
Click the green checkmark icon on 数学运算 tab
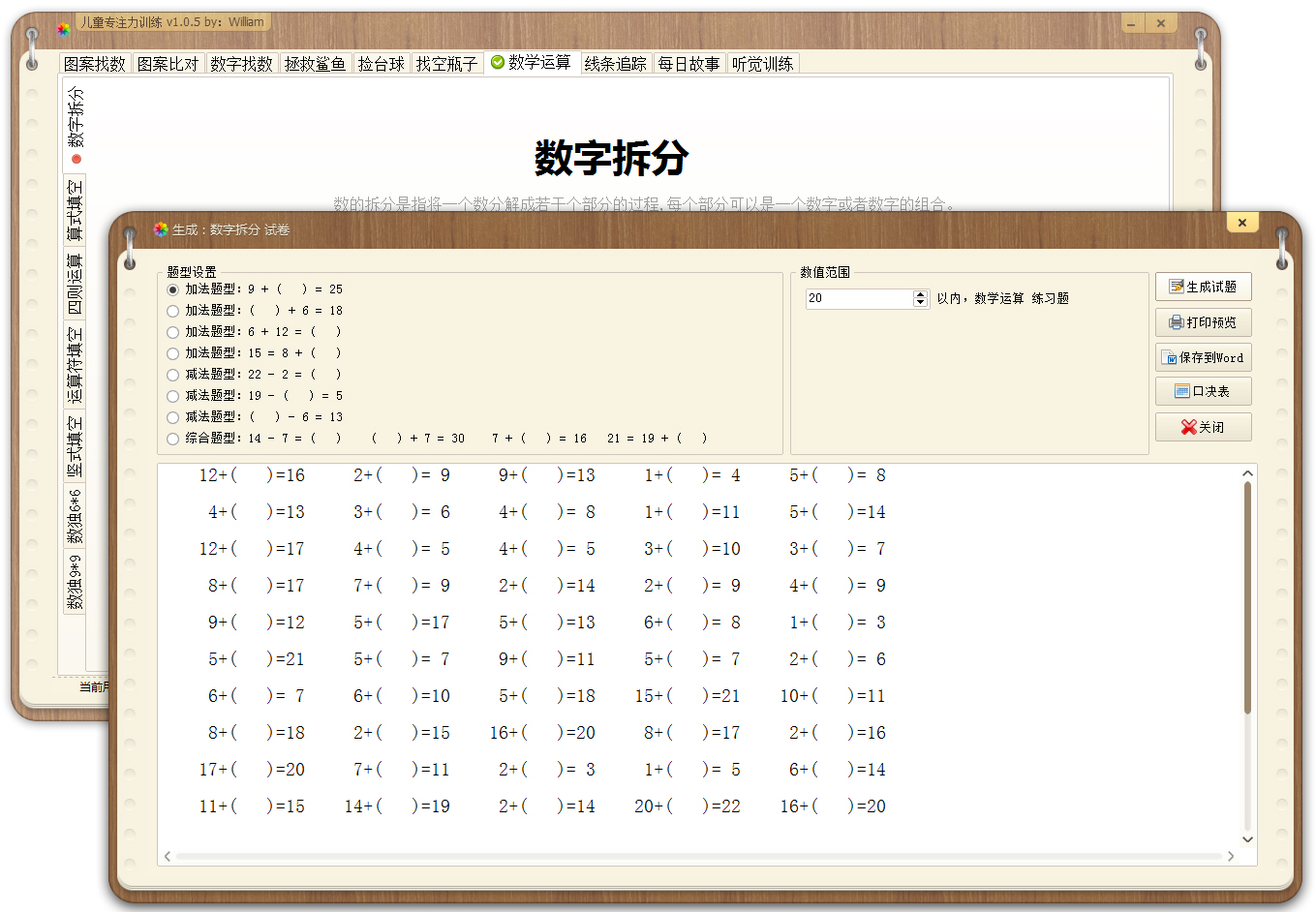click(496, 62)
